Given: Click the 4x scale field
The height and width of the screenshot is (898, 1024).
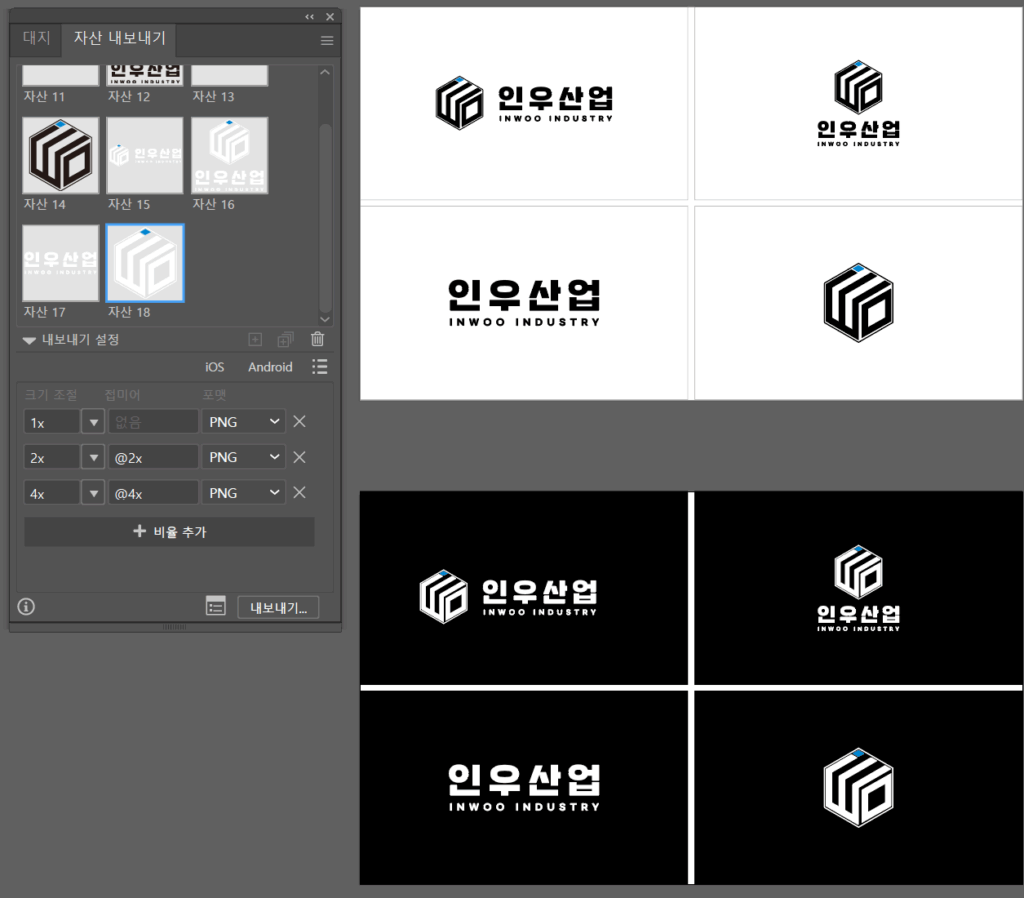Looking at the screenshot, I should click(52, 493).
